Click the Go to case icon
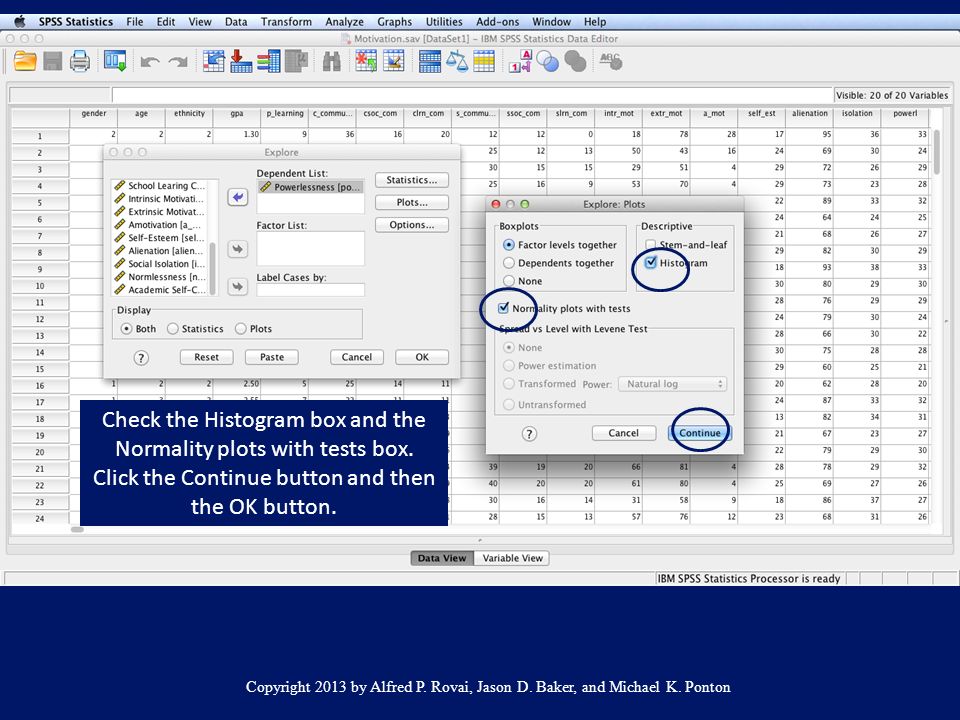The height and width of the screenshot is (720, 960). 214,62
